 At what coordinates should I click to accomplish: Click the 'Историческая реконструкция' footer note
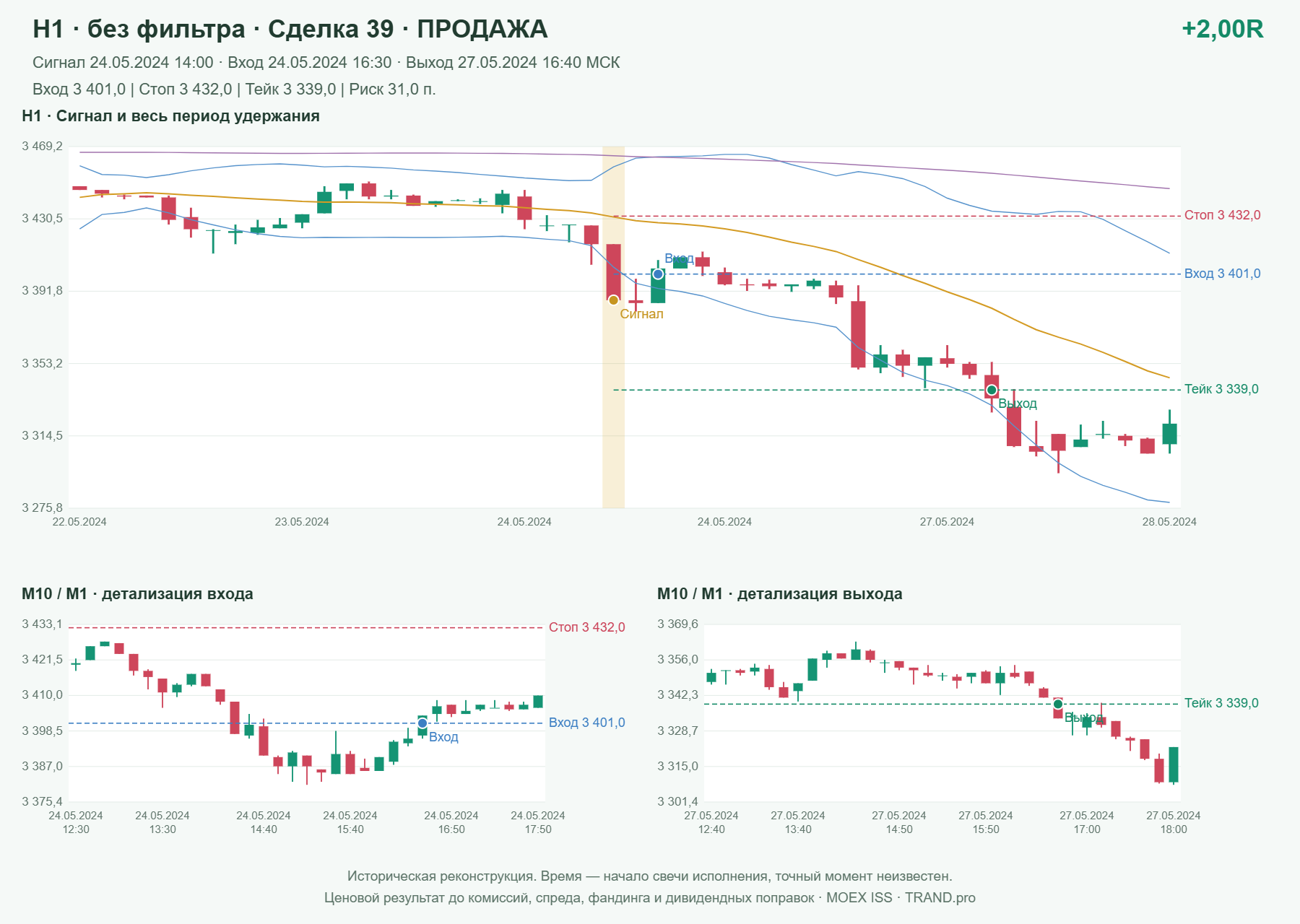[650, 876]
